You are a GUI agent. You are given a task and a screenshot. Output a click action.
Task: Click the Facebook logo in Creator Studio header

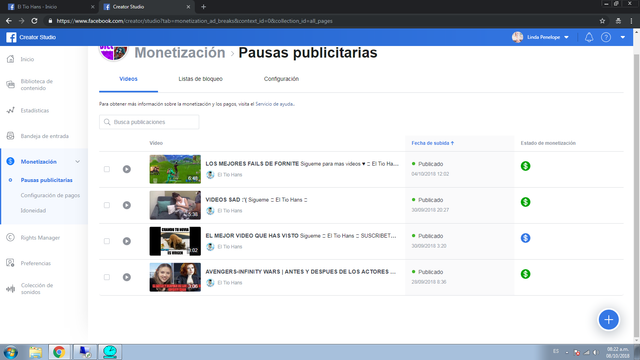click(x=11, y=37)
